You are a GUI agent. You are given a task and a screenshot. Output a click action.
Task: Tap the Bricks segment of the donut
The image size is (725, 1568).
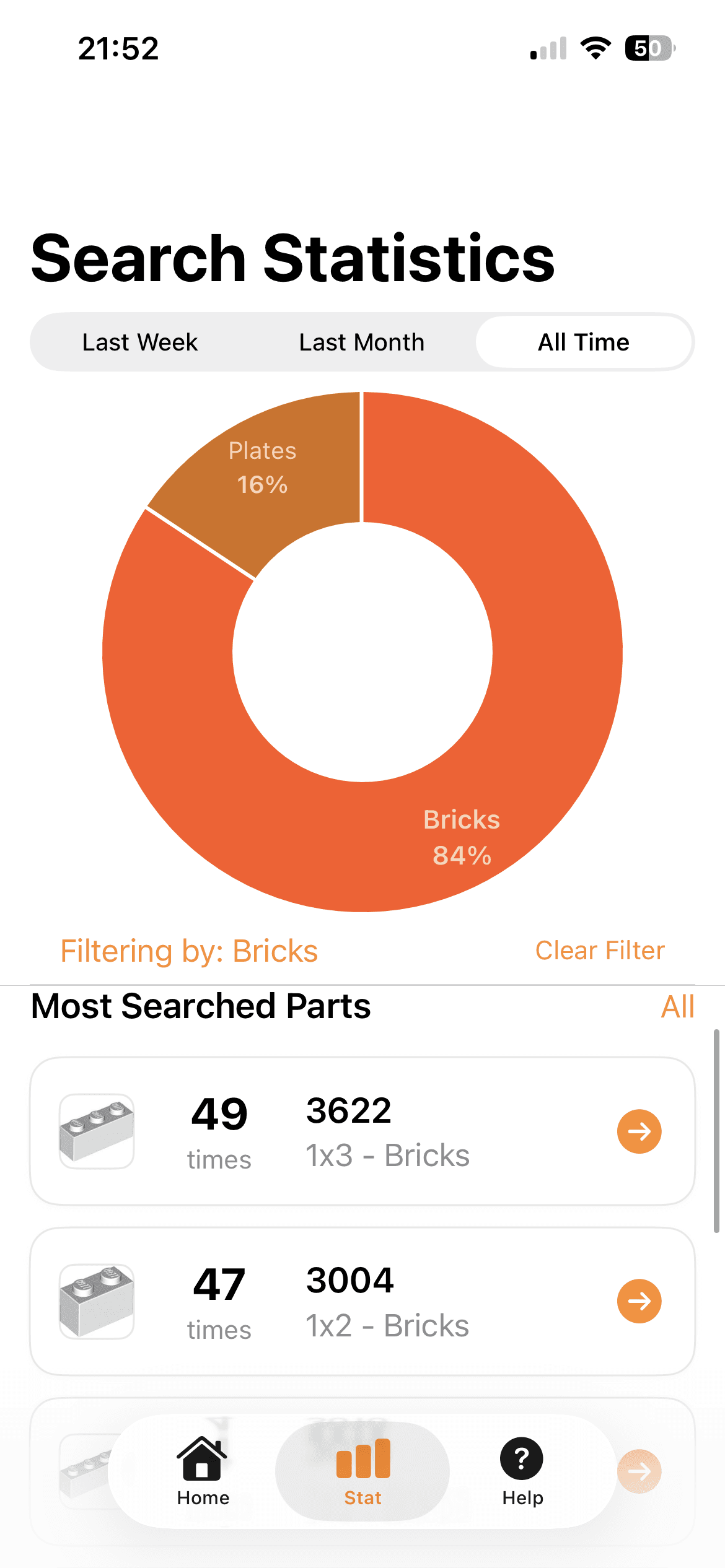pyautogui.click(x=462, y=836)
